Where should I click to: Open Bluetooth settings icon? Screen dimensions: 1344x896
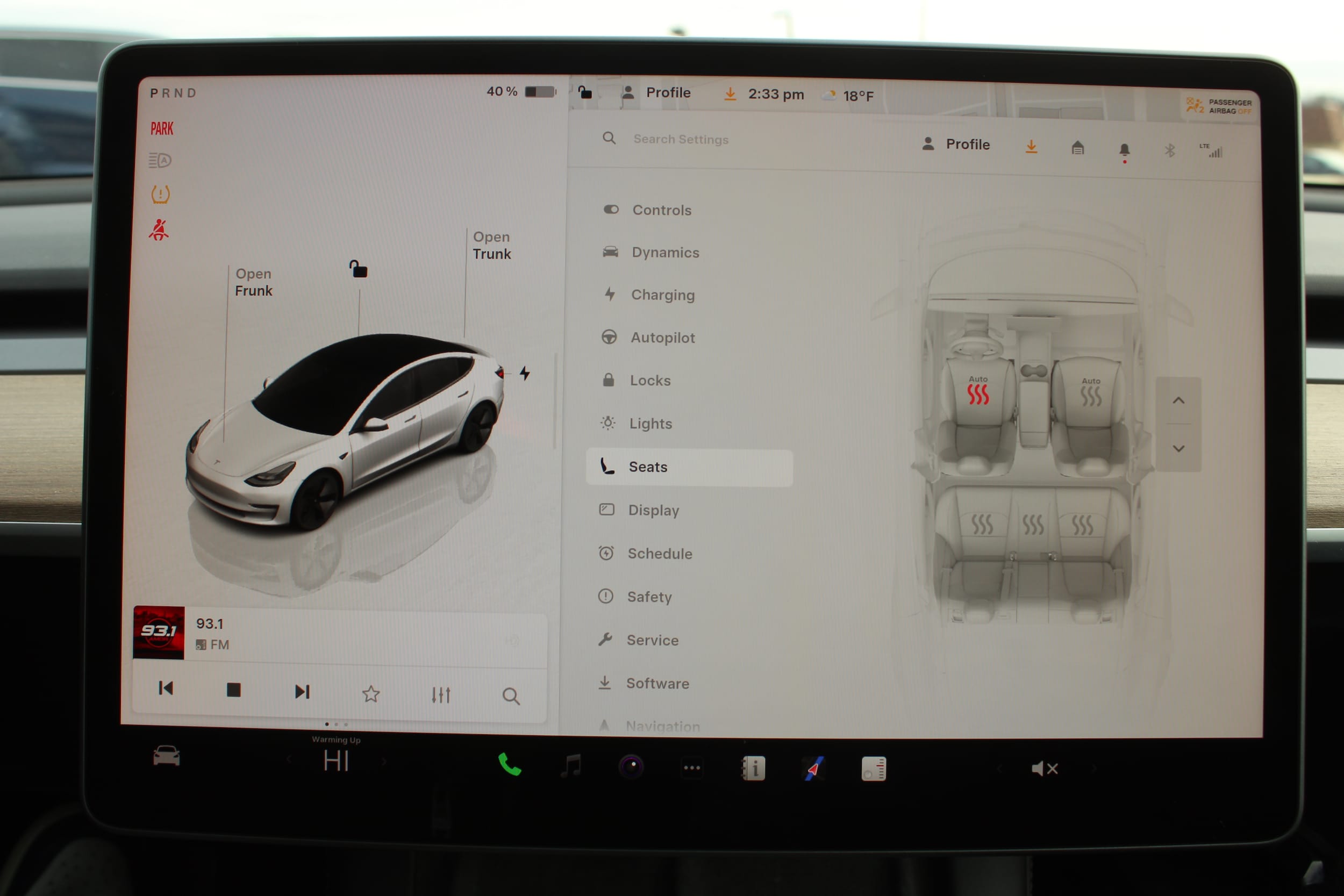point(1170,151)
